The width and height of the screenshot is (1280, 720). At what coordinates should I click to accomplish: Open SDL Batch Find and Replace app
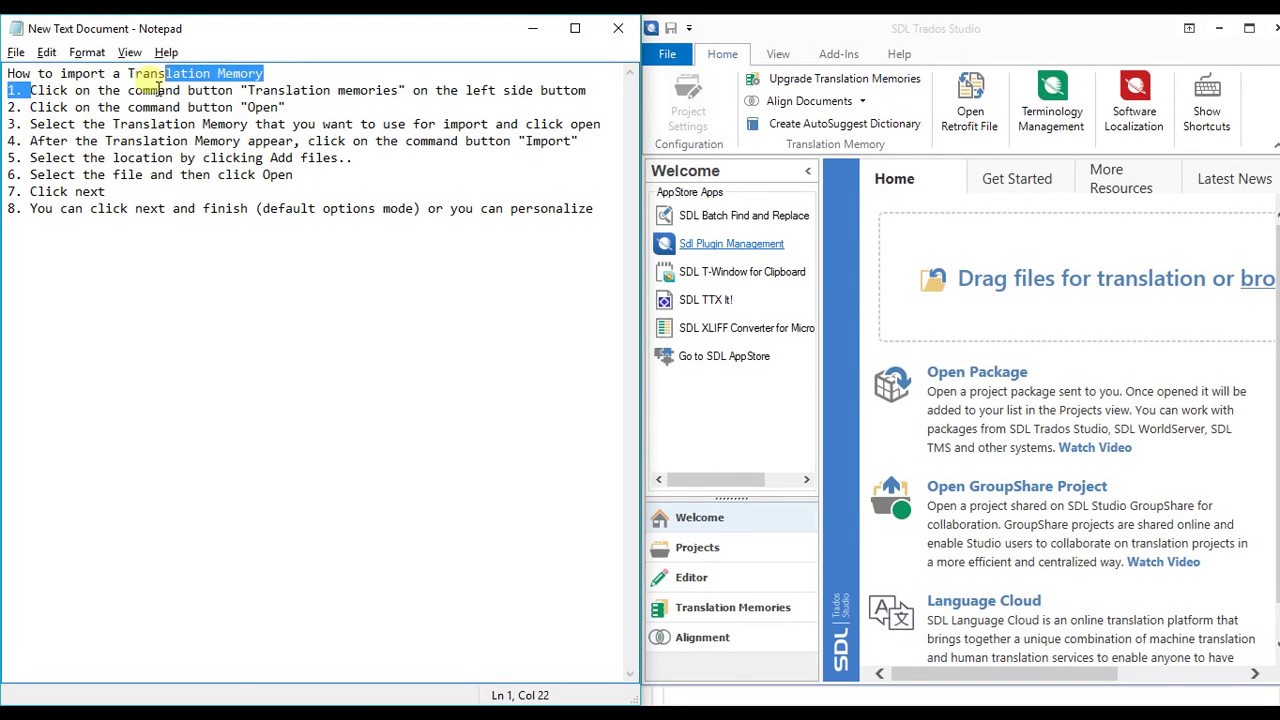[733, 215]
